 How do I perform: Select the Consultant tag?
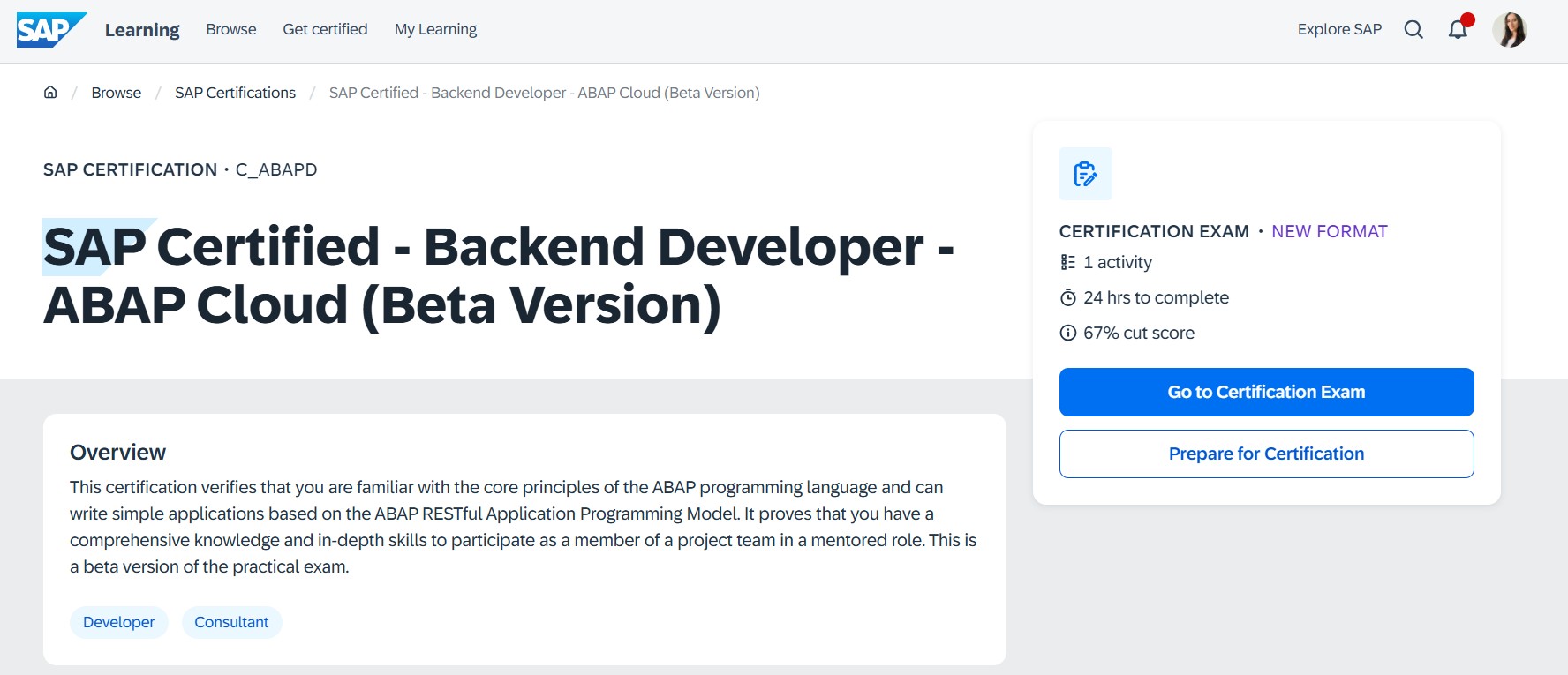(x=231, y=622)
